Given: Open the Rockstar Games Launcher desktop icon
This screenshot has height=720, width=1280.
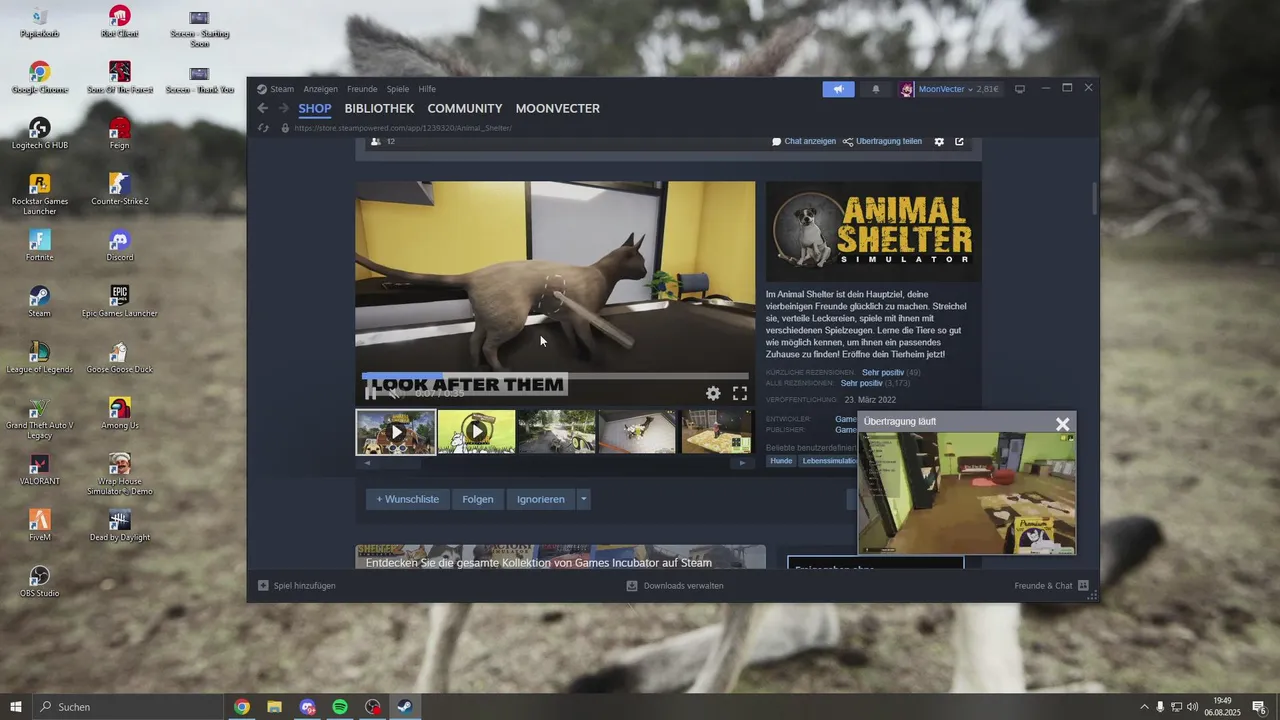Looking at the screenshot, I should (x=39, y=195).
